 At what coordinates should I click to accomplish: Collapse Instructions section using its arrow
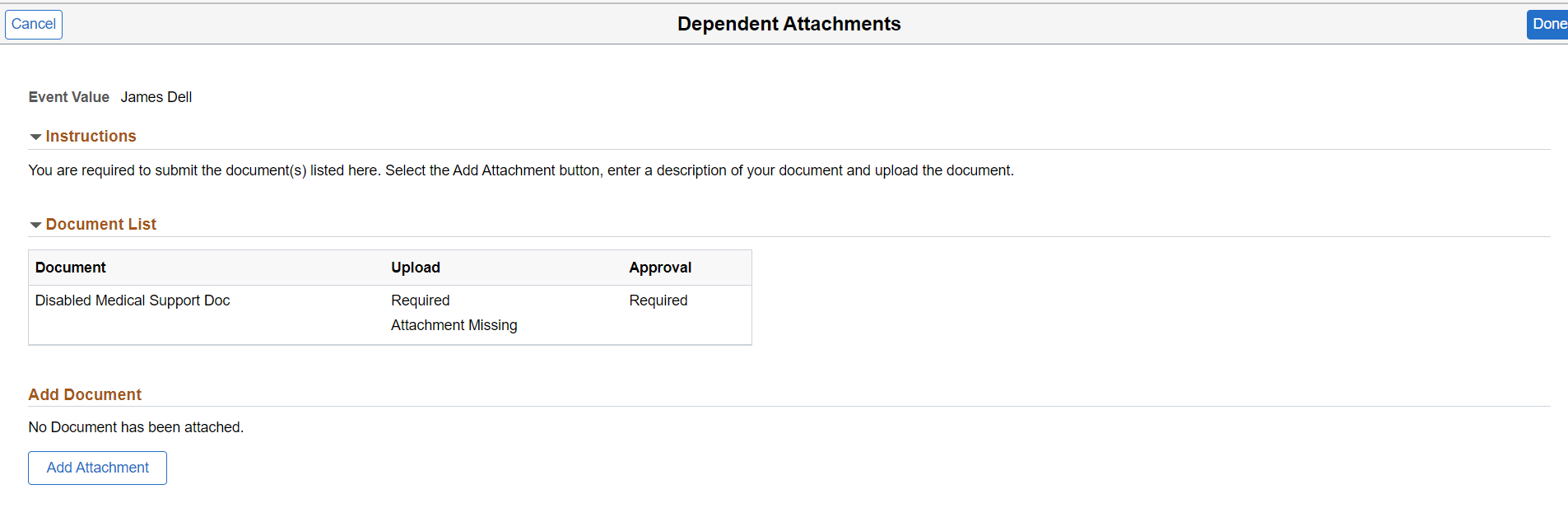pyautogui.click(x=35, y=137)
